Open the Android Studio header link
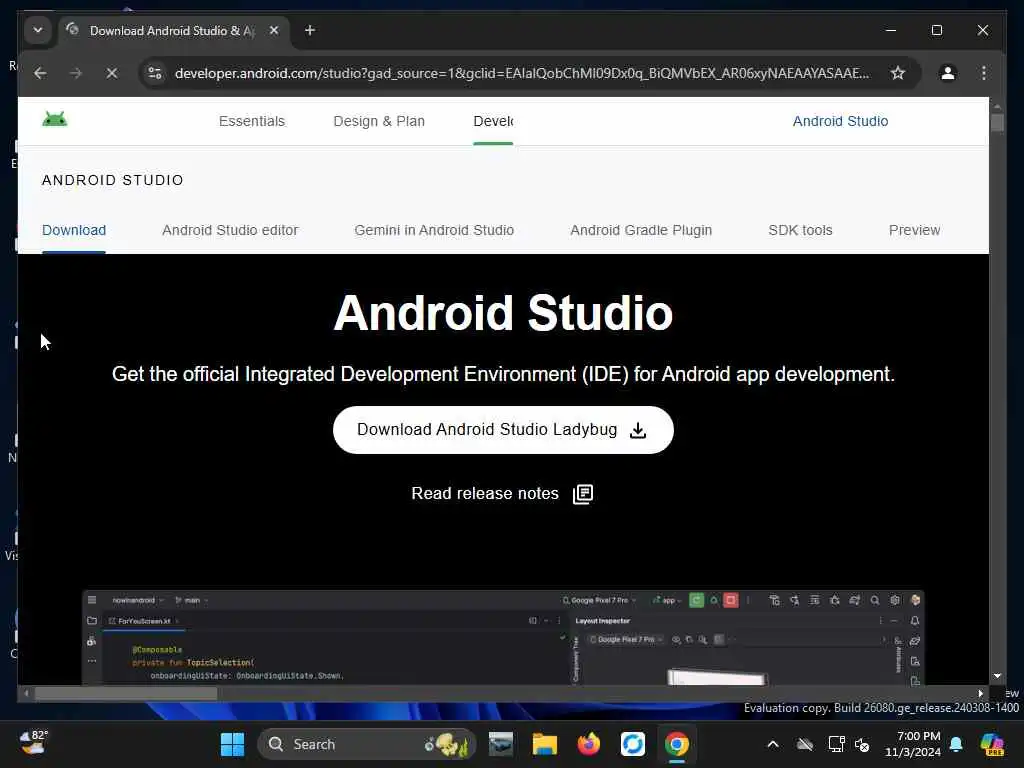Viewport: 1024px width, 768px height. point(840,121)
